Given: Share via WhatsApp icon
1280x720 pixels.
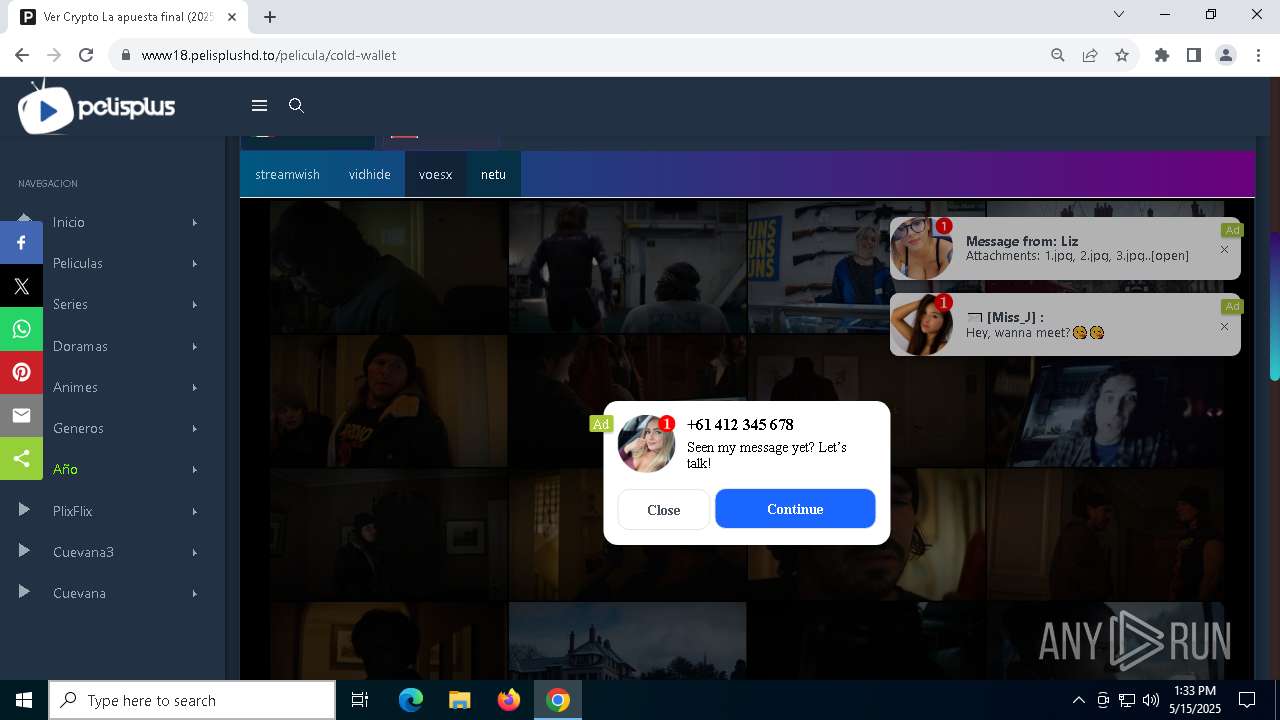Looking at the screenshot, I should tap(21, 329).
